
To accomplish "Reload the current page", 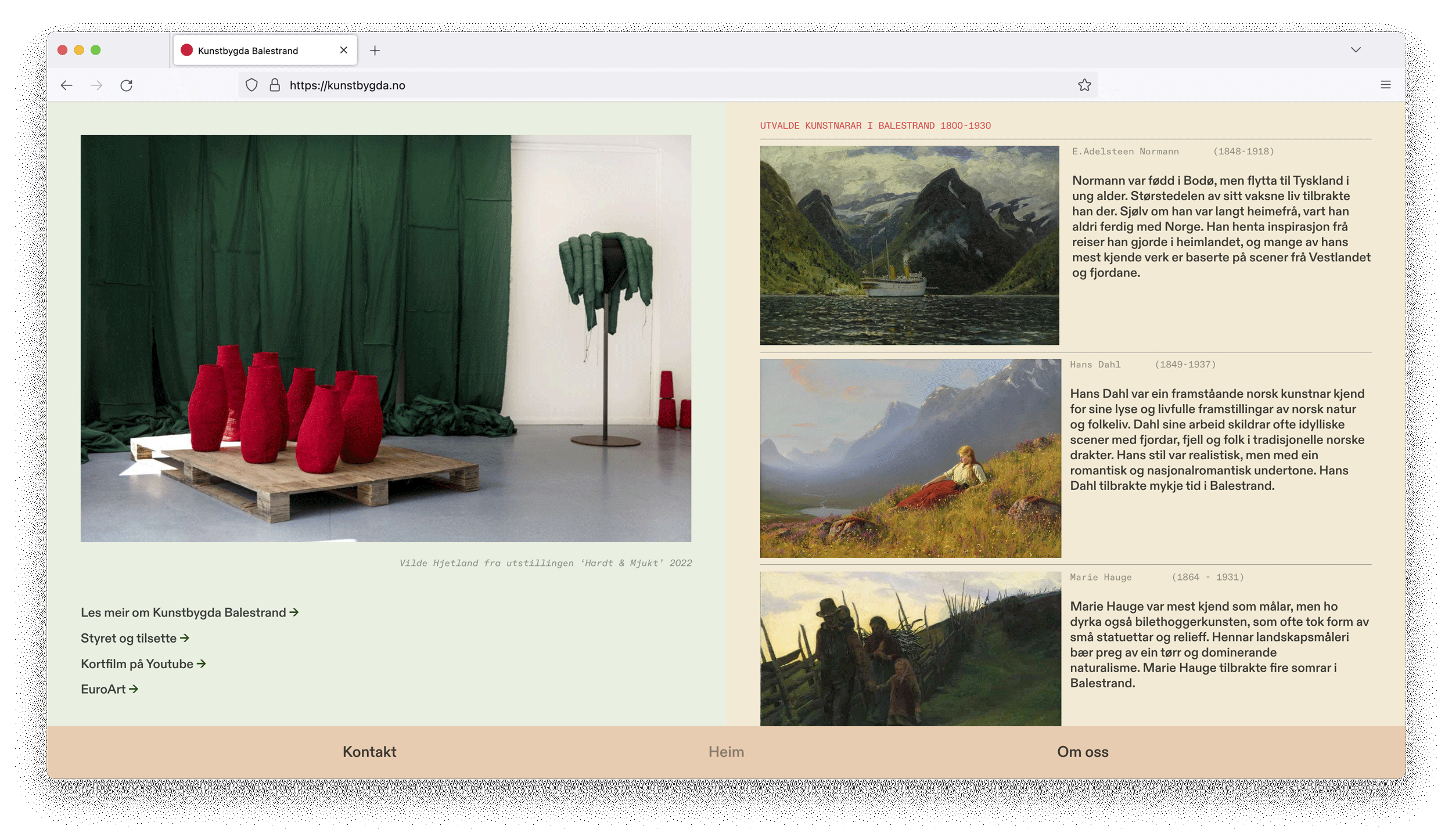I will pyautogui.click(x=127, y=85).
